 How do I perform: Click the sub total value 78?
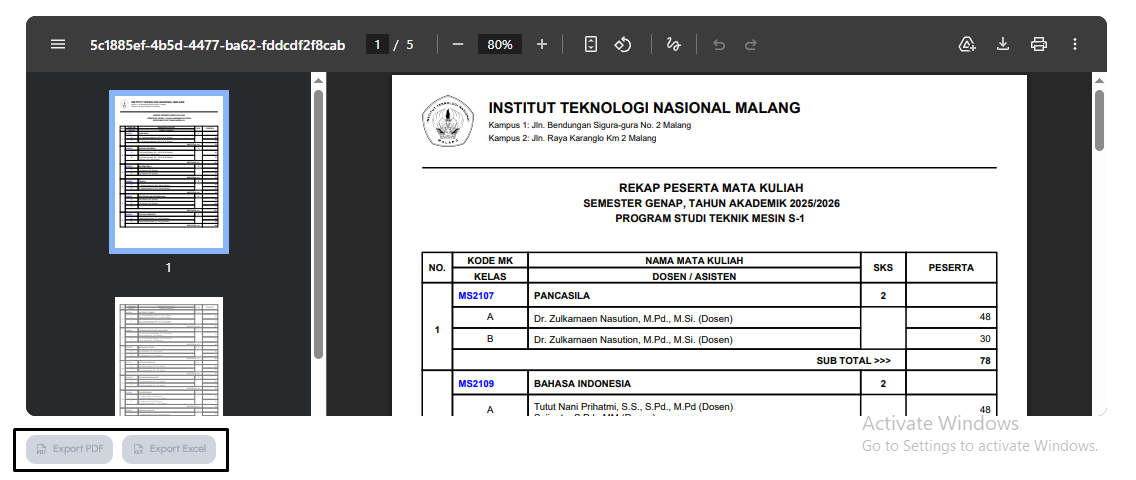coord(985,361)
